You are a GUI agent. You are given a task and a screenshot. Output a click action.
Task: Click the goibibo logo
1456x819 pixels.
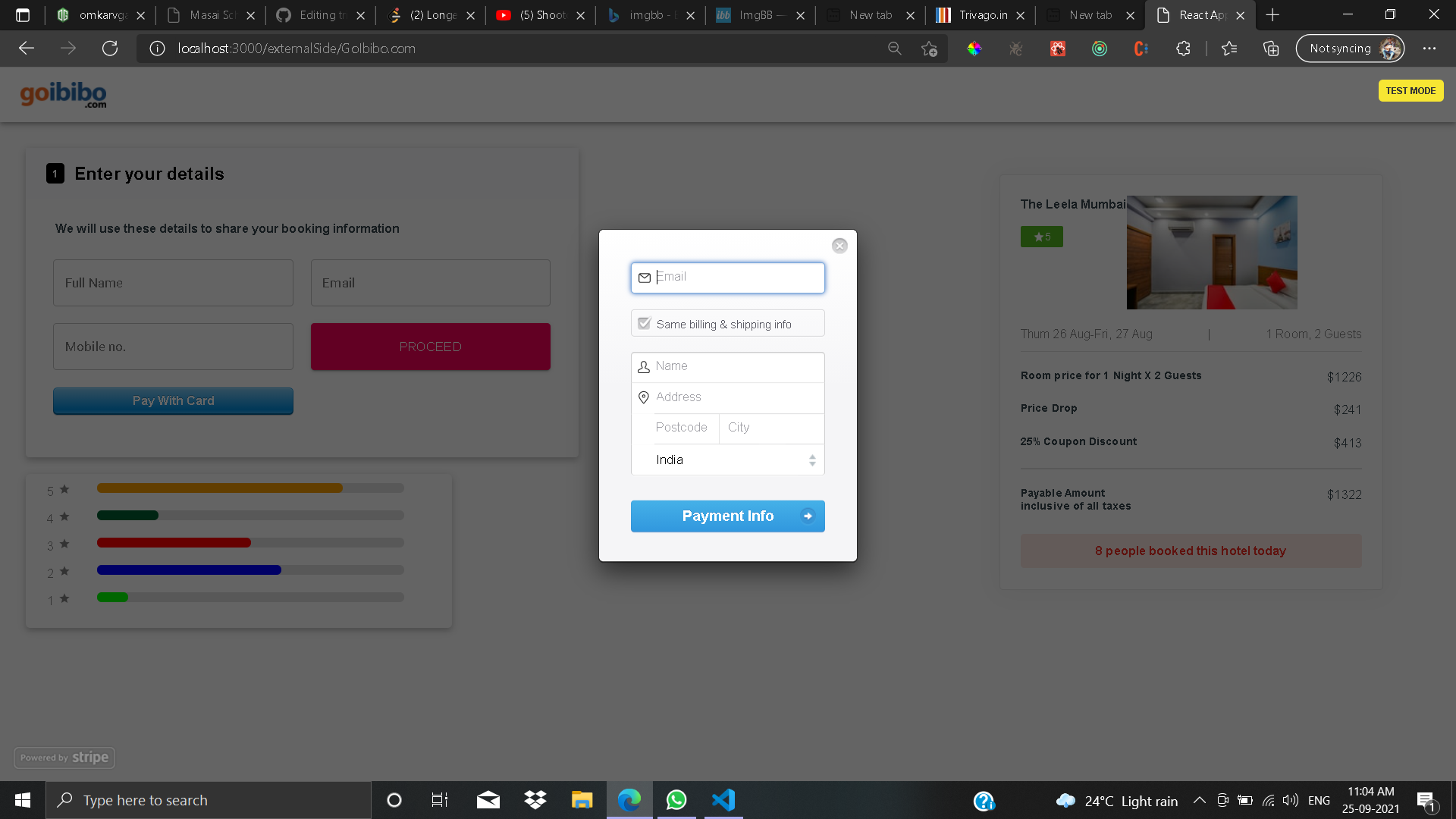click(63, 94)
